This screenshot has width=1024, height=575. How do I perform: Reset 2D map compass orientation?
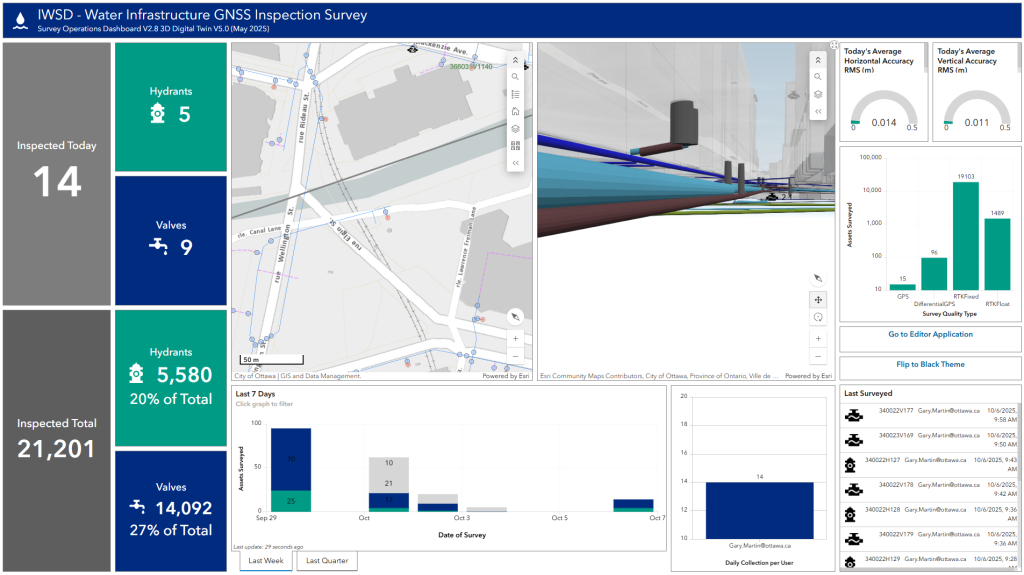(515, 316)
